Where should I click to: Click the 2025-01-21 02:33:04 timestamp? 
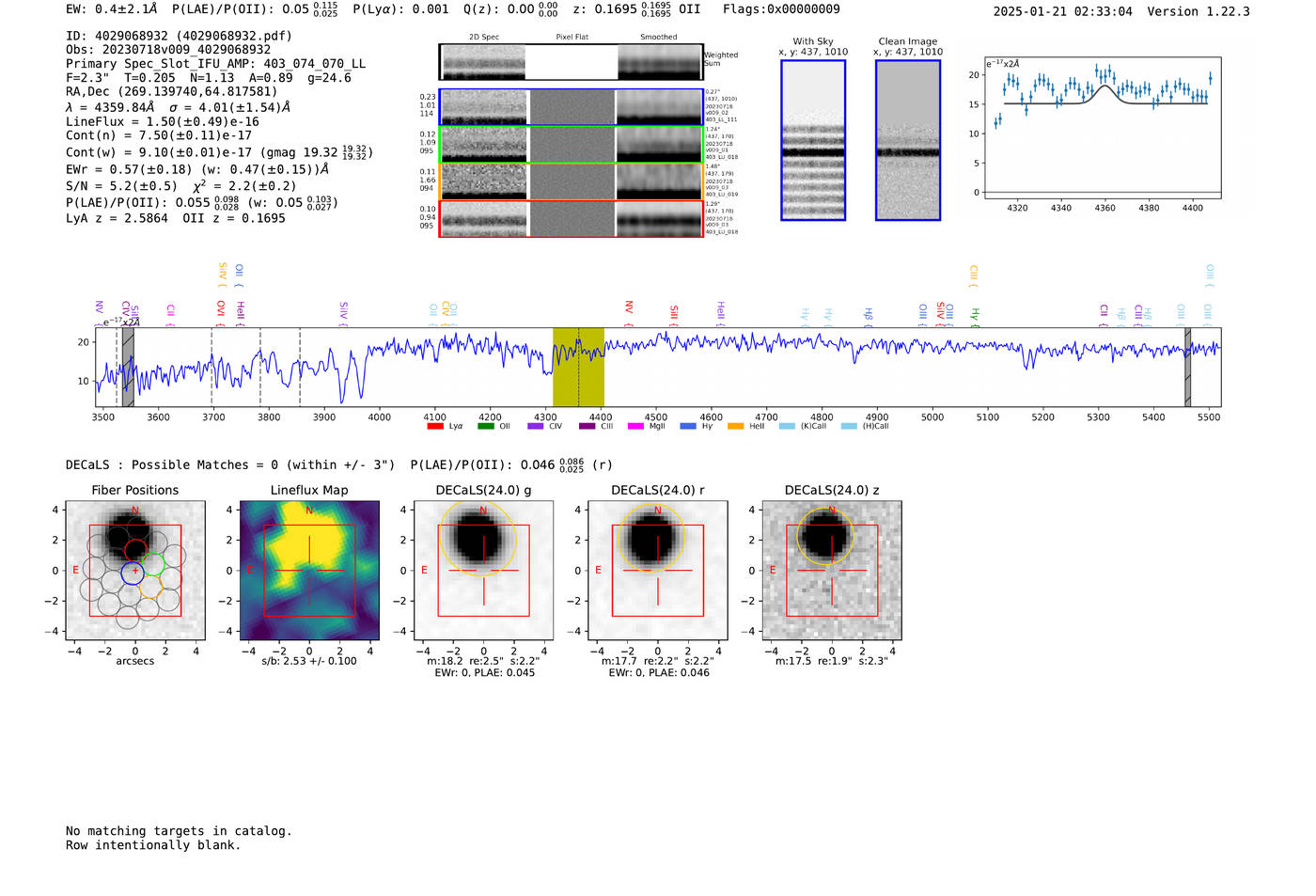tap(1063, 12)
